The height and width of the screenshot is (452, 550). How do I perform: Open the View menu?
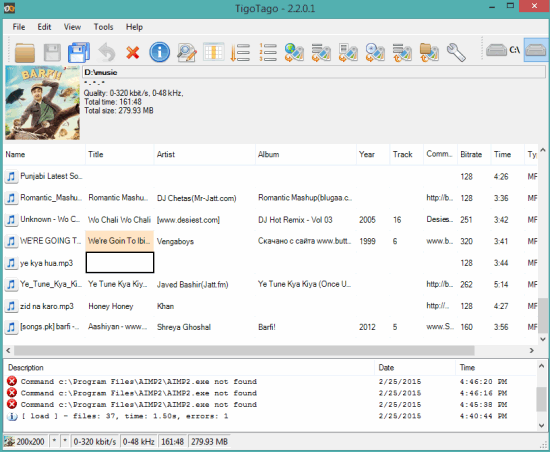tap(72, 27)
